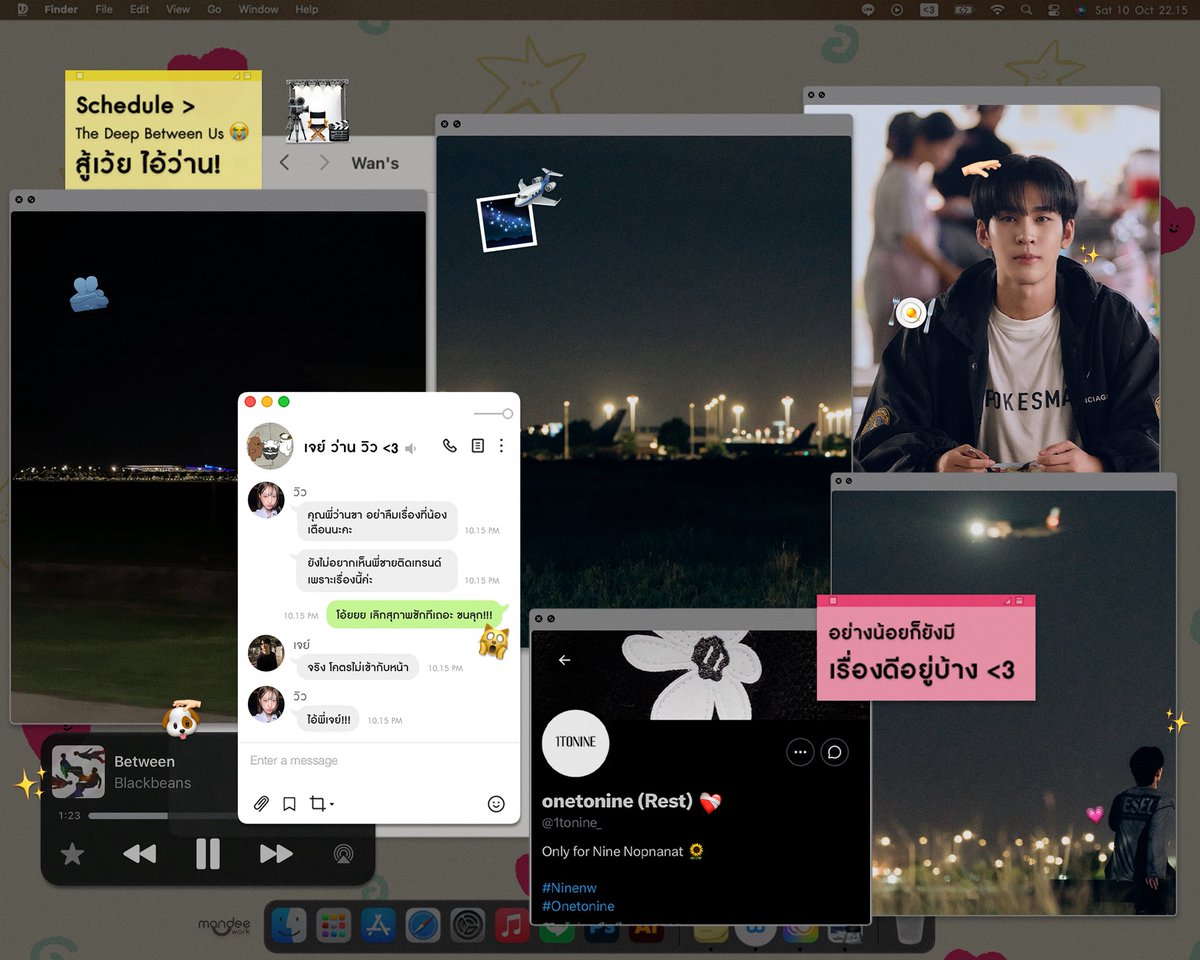1200x960 pixels.
Task: Open the chat group's avatar picture
Action: [x=270, y=446]
